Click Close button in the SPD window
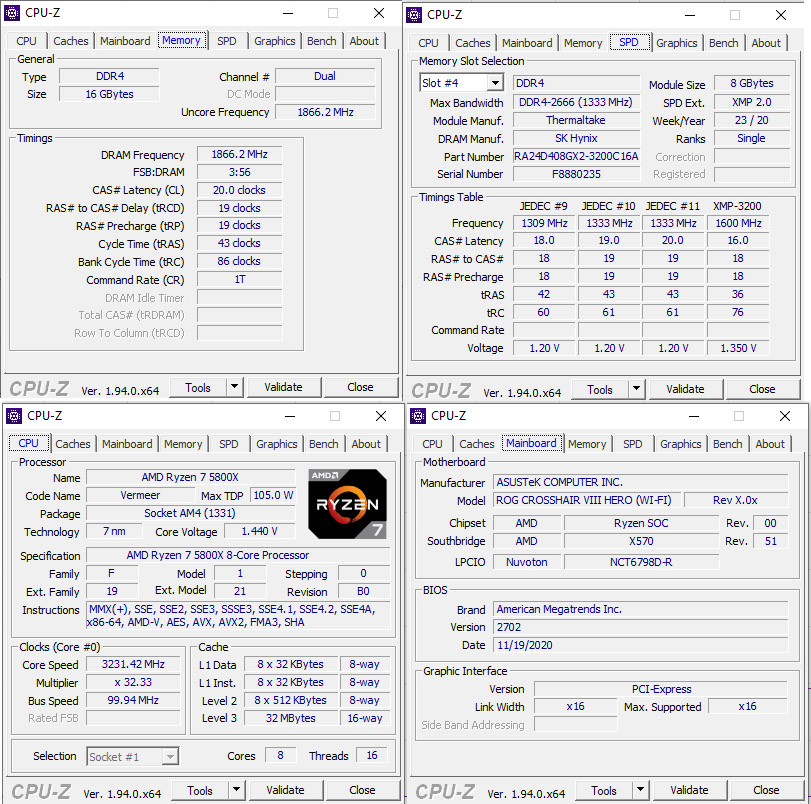This screenshot has height=804, width=811. [x=762, y=389]
